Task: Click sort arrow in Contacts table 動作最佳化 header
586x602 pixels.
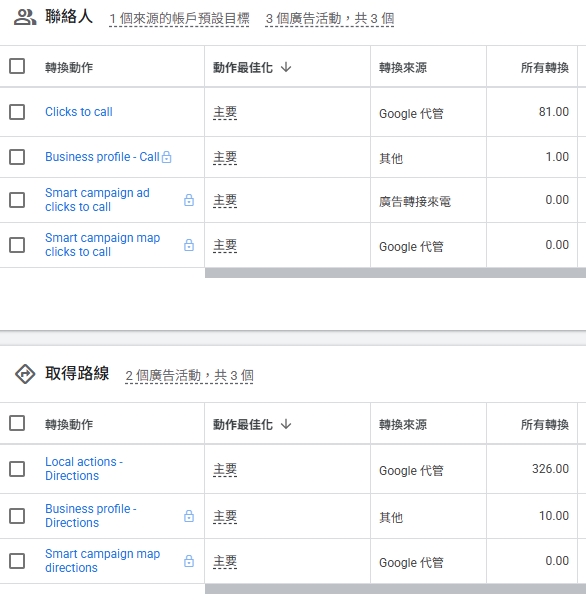Action: tap(286, 68)
